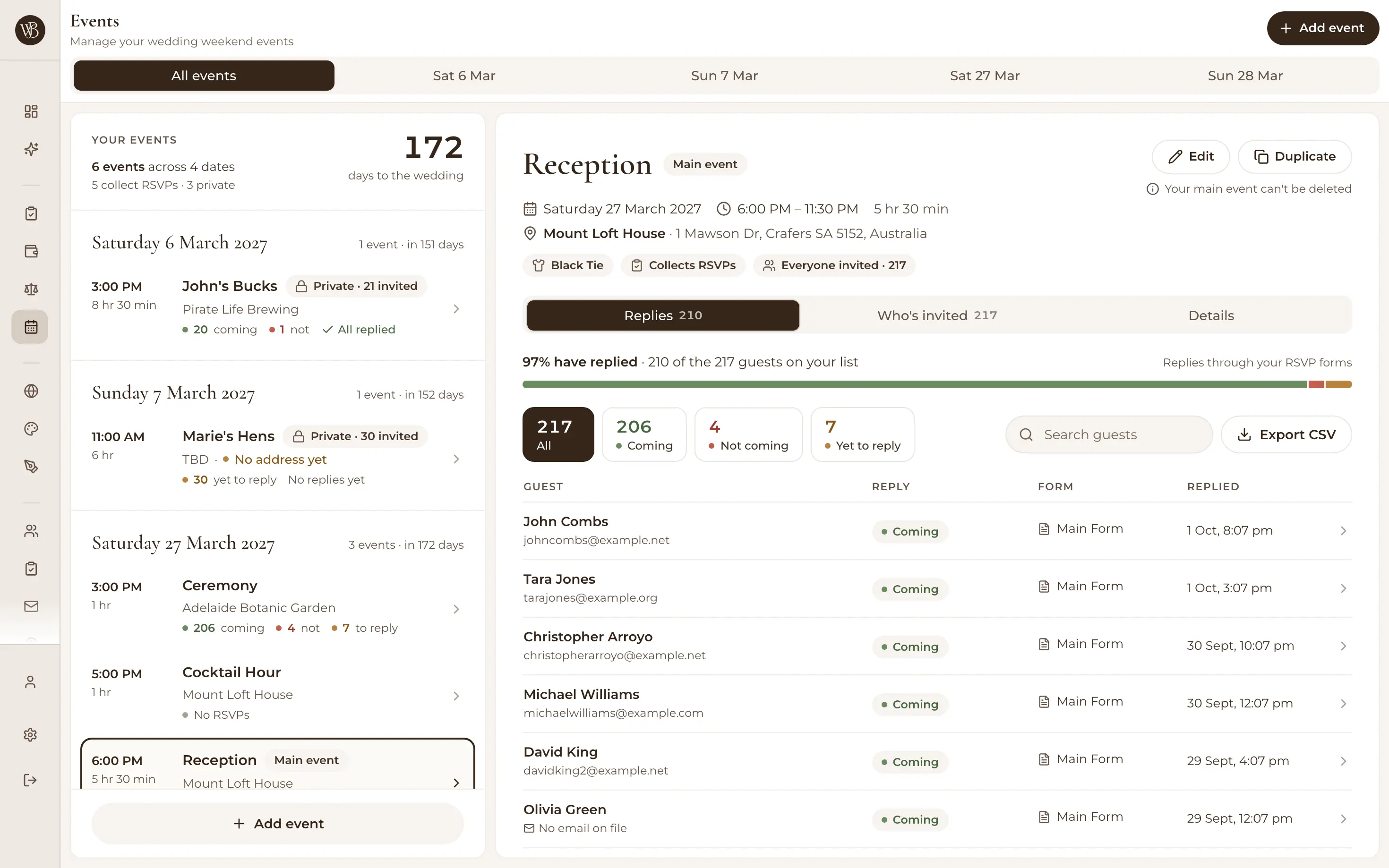Open the guests people icon in sidebar
This screenshot has height=868, width=1389.
[31, 531]
